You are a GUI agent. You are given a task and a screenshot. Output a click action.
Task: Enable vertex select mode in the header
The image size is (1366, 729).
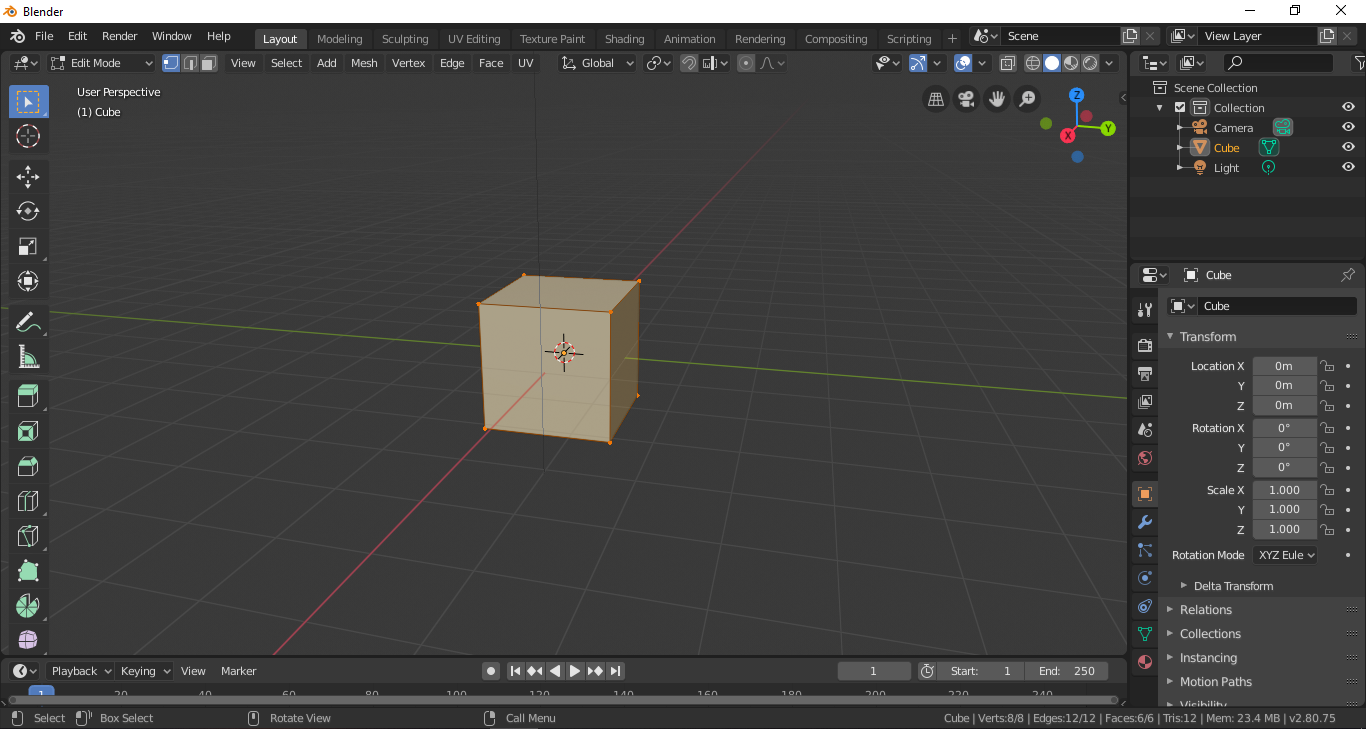[x=171, y=63]
